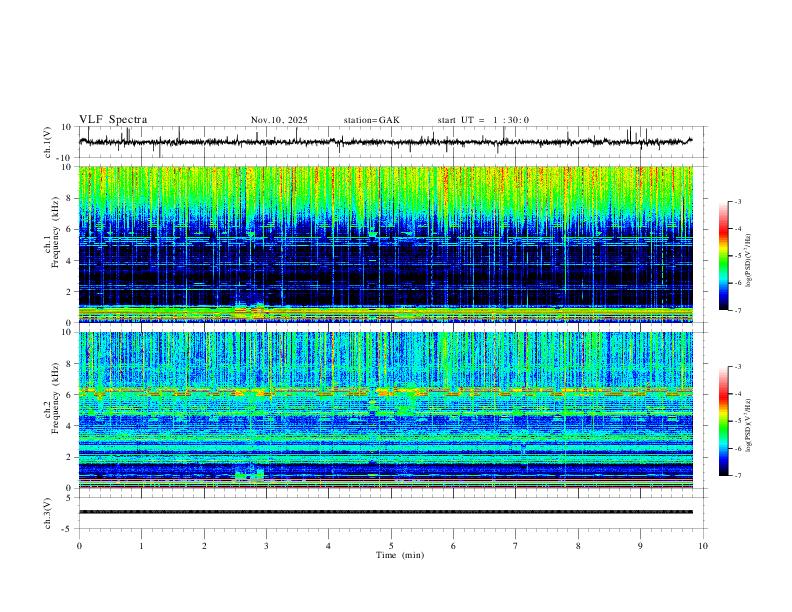Click the "4" kHz tick on ch.1 frequency axis

point(69,261)
